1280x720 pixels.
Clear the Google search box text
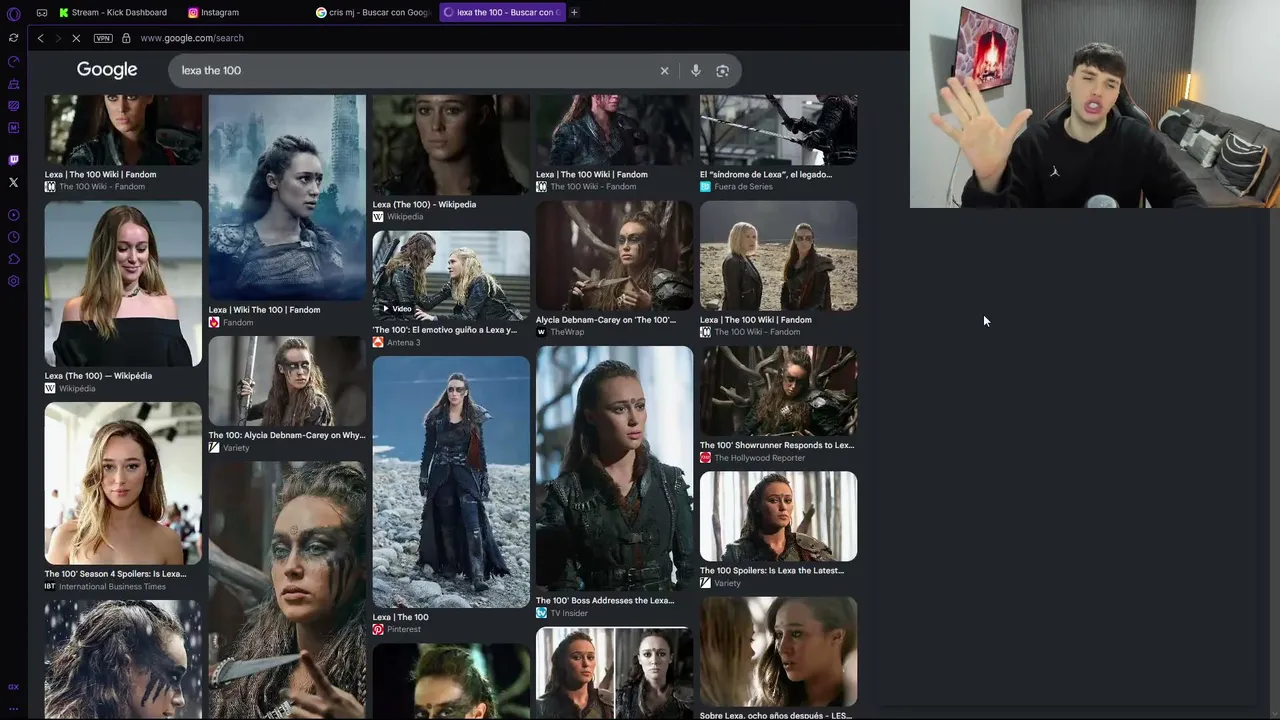coord(664,71)
